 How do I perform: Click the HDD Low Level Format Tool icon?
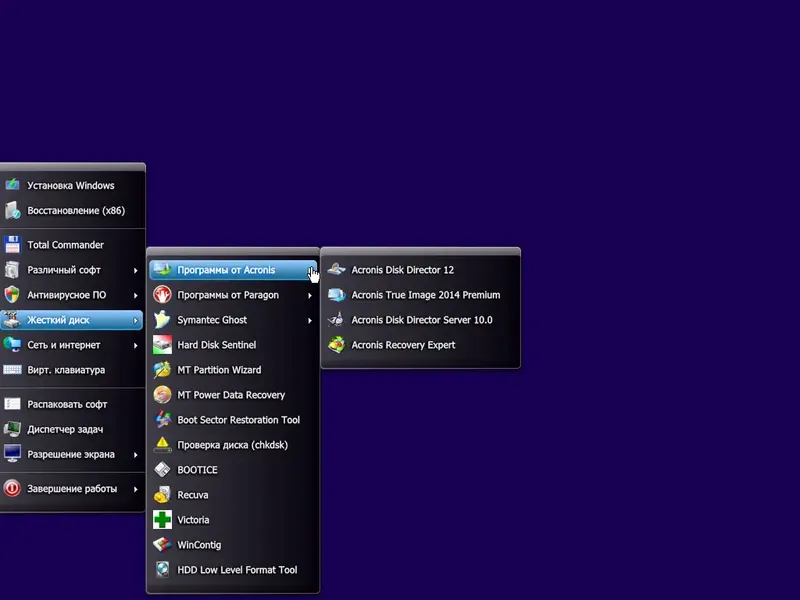click(x=162, y=570)
